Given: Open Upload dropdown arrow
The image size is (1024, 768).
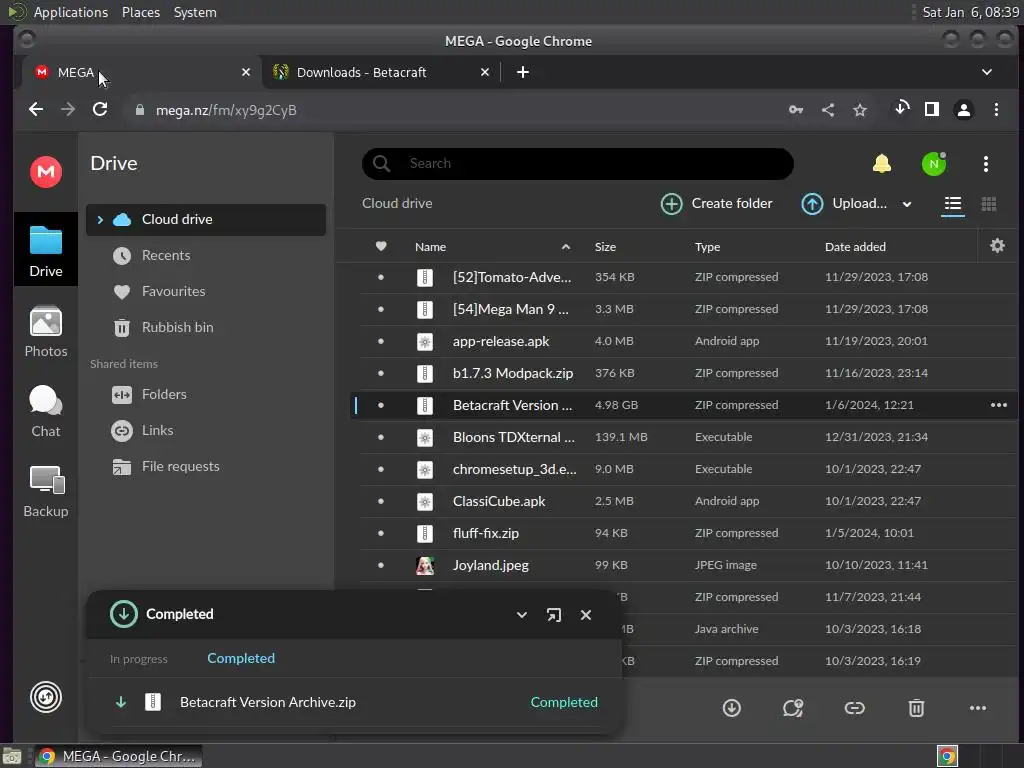Looking at the screenshot, I should click(906, 204).
